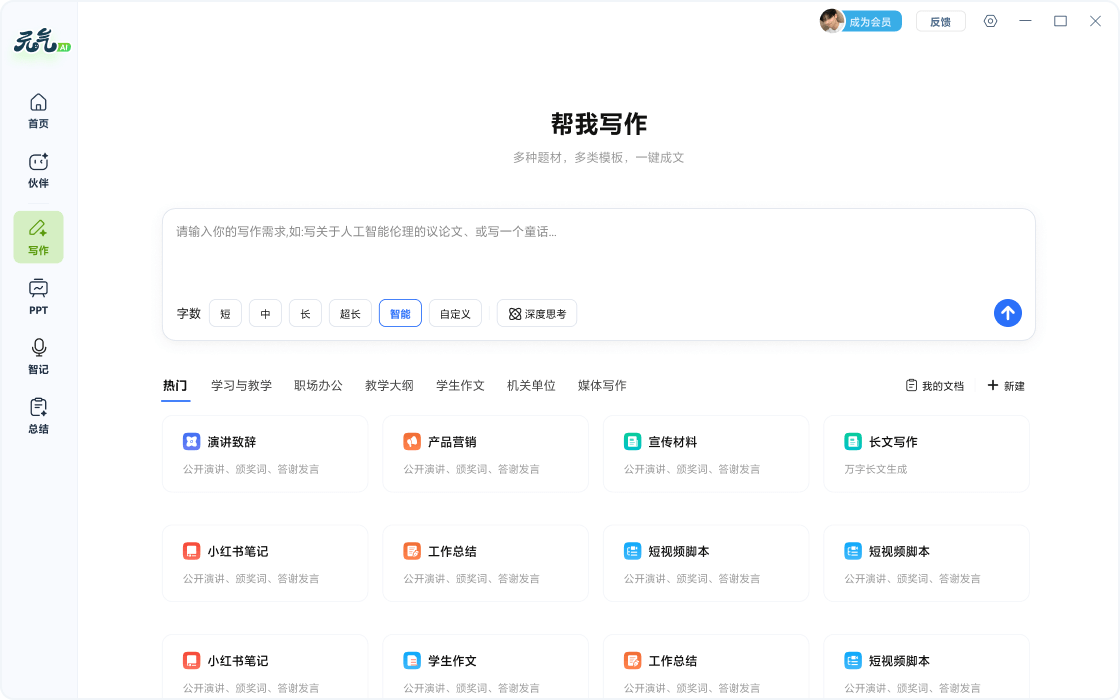Image resolution: width=1120 pixels, height=700 pixels.
Task: Click the 反馈 feedback button
Action: coord(940,22)
